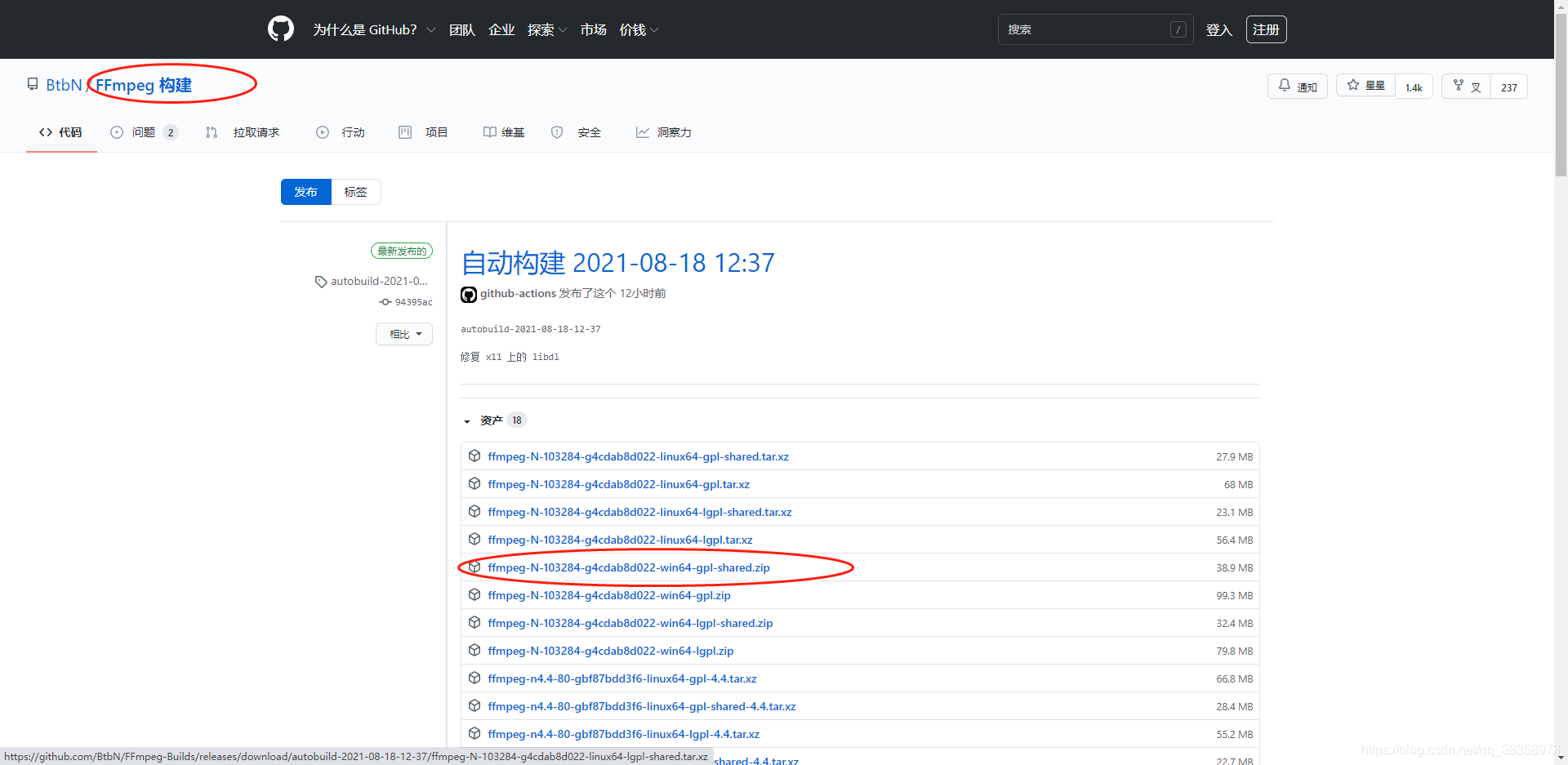Image resolution: width=1568 pixels, height=765 pixels.
Task: Click package icon for N-103284 linux64-gpl.tar.xz
Action: [474, 484]
